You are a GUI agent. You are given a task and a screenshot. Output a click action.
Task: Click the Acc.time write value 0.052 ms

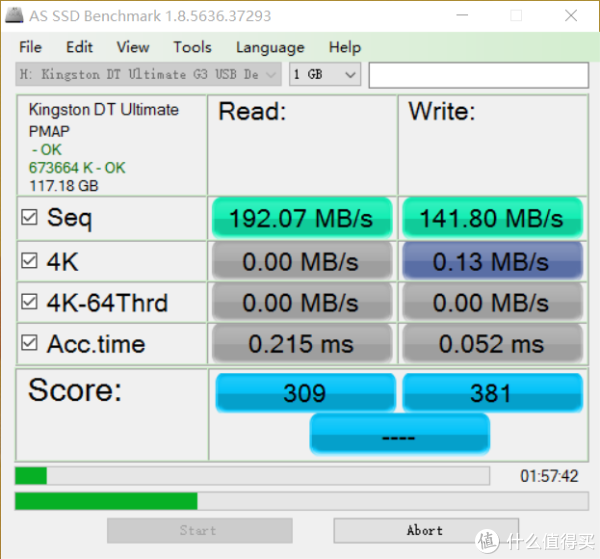pyautogui.click(x=492, y=343)
